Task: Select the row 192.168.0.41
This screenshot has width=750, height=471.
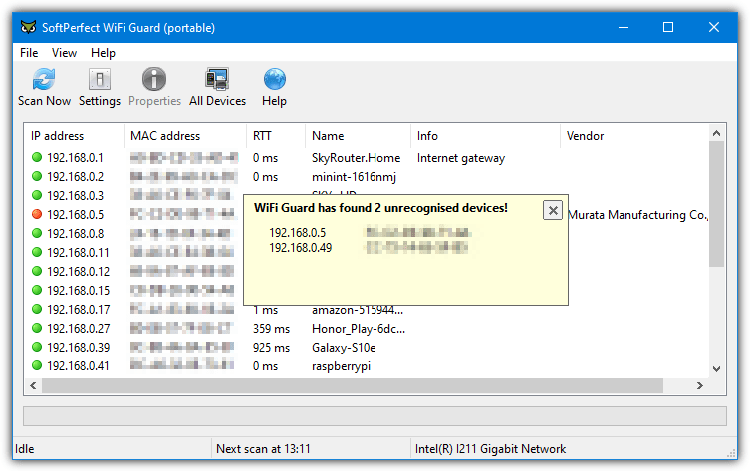Action: [366, 366]
